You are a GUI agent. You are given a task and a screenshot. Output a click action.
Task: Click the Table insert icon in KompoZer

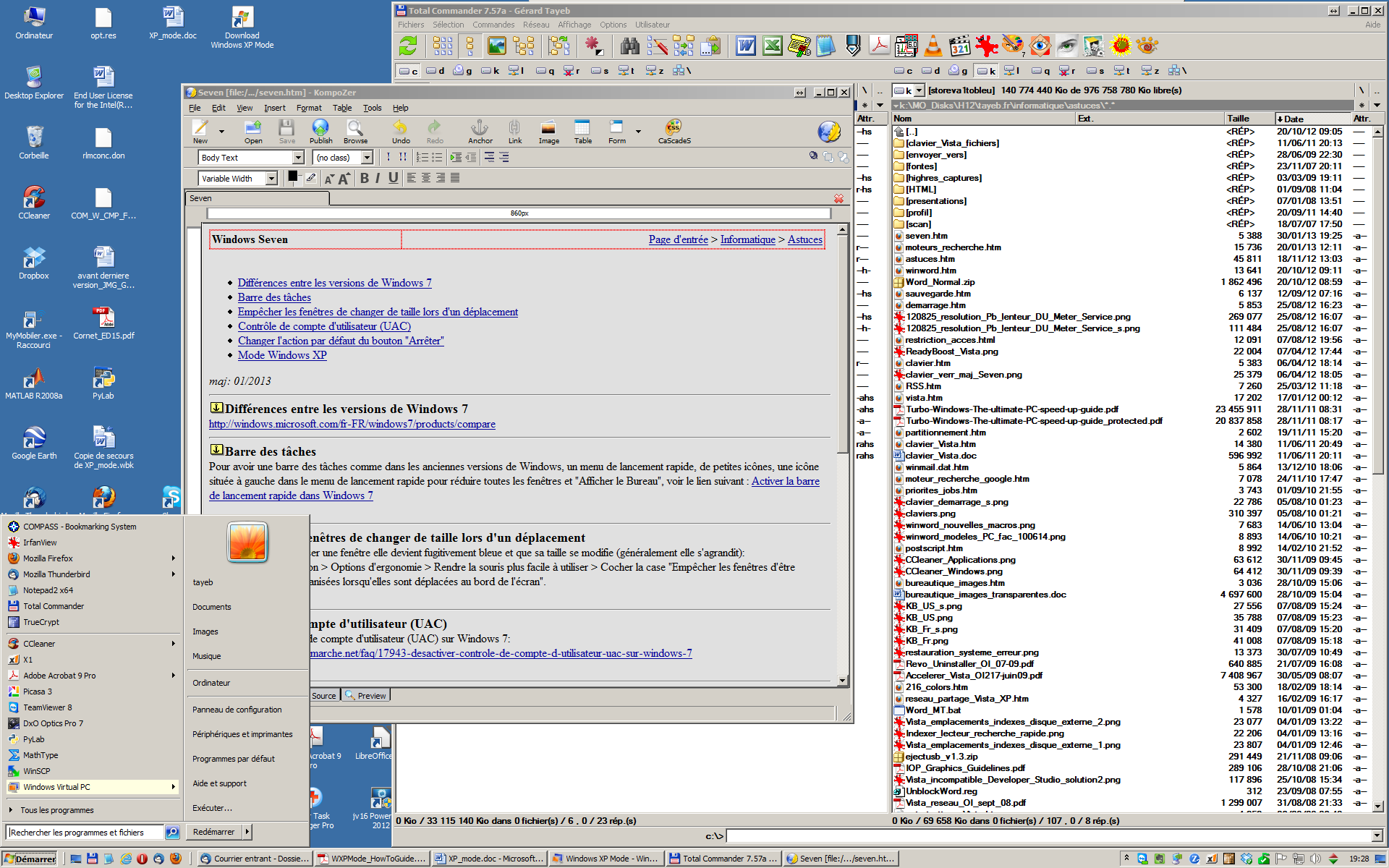pyautogui.click(x=583, y=132)
